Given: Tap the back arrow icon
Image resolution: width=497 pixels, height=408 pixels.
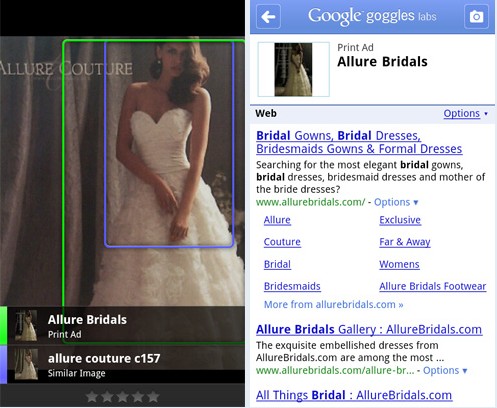Looking at the screenshot, I should tap(268, 17).
